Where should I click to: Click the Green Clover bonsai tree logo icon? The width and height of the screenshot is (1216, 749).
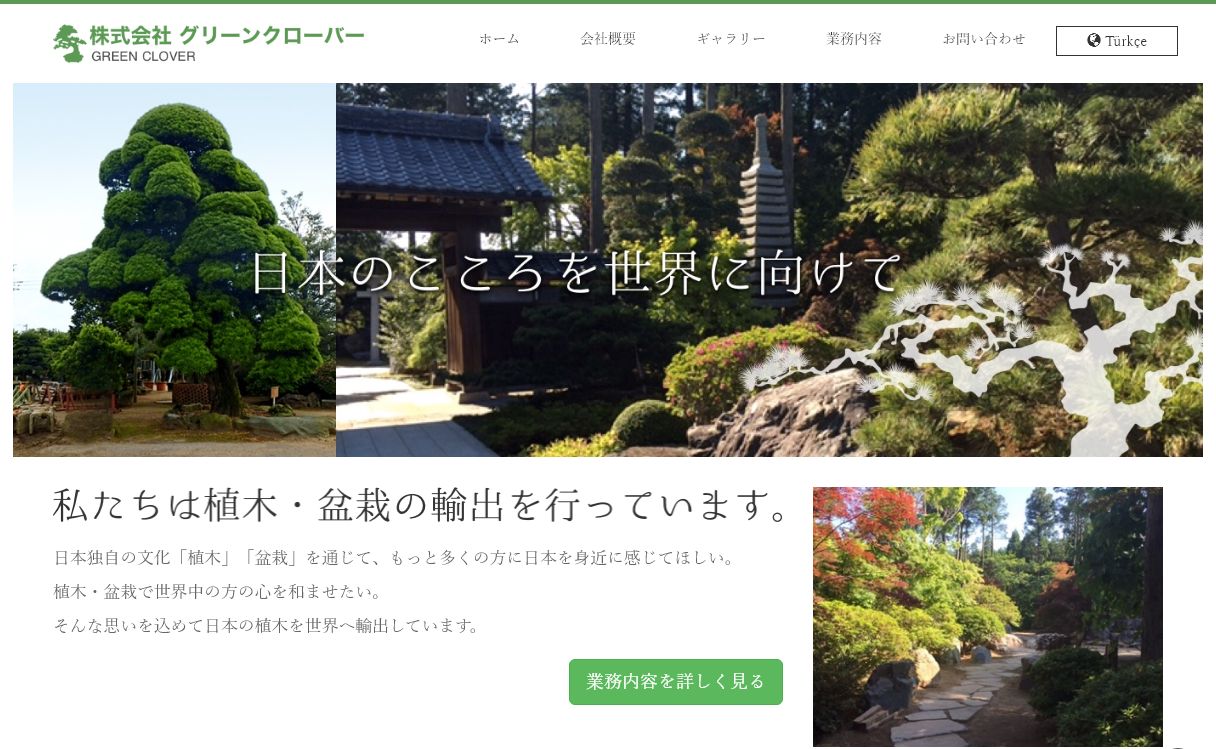click(x=70, y=43)
